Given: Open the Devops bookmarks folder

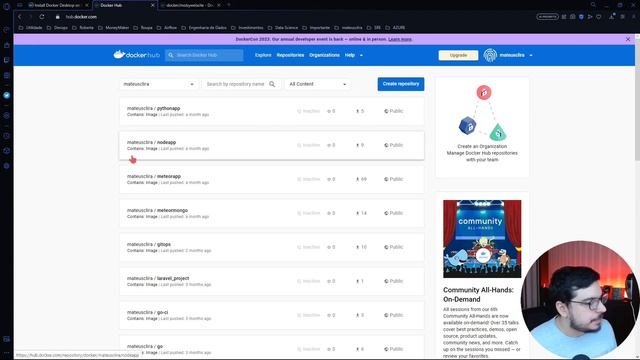Looking at the screenshot, I should [58, 28].
